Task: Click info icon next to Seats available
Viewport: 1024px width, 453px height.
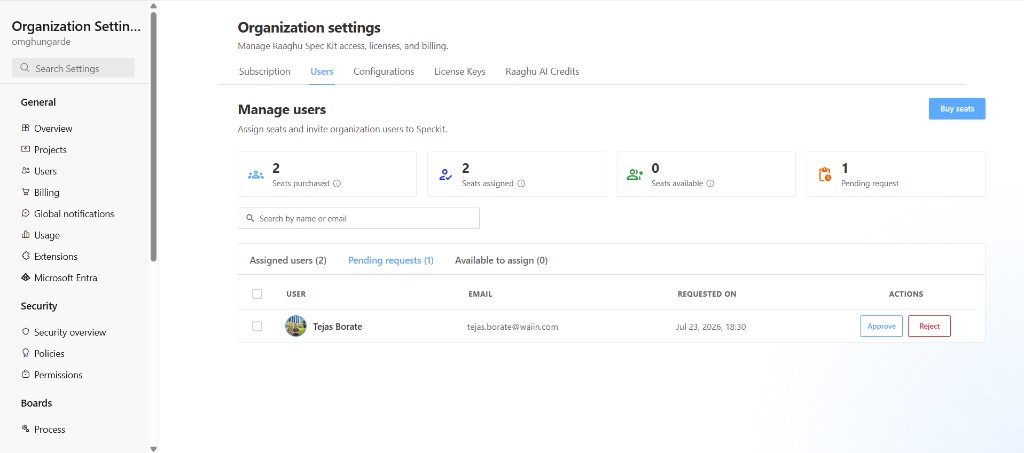Action: 710,183
